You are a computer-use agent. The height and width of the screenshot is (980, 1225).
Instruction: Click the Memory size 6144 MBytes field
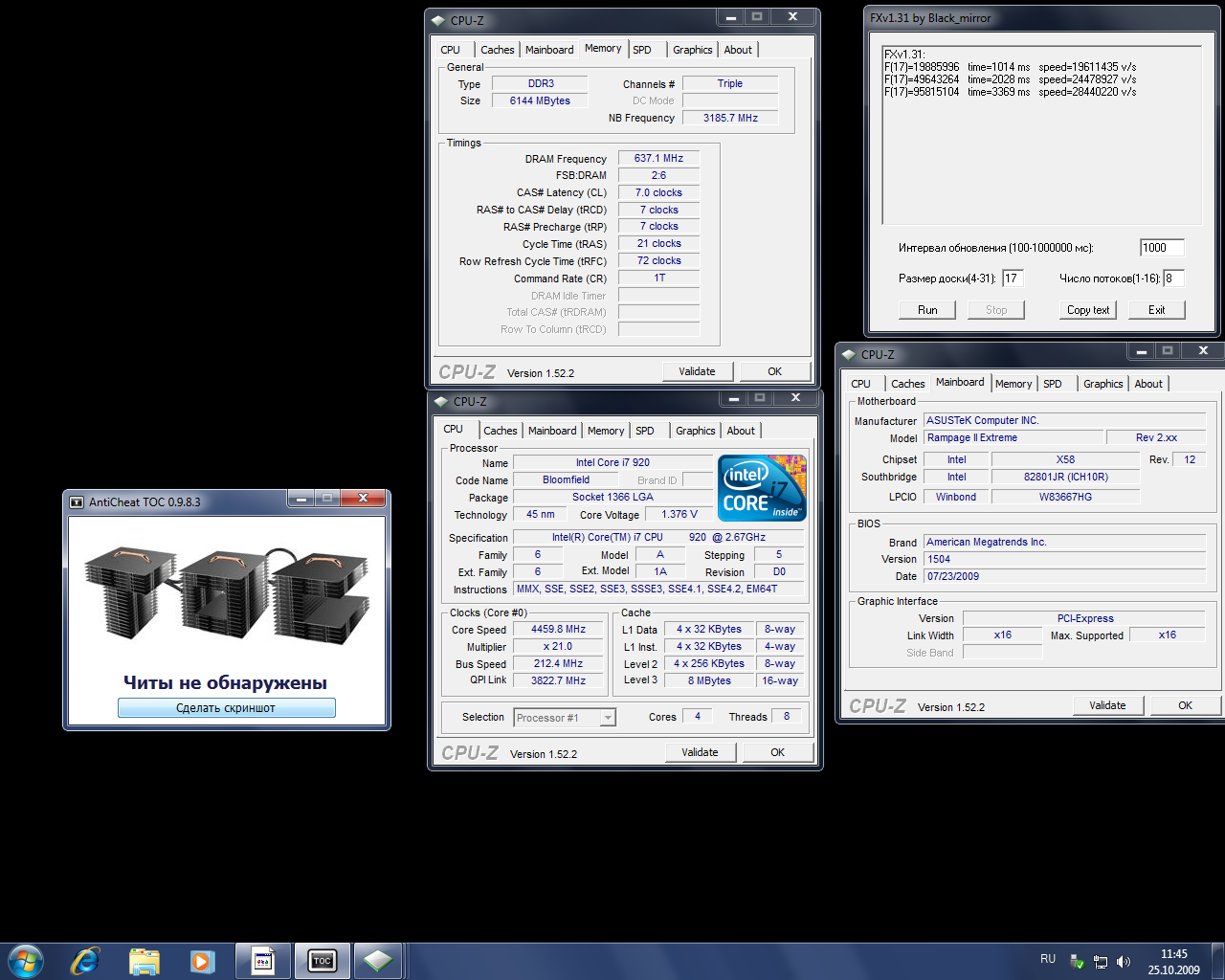click(x=540, y=101)
